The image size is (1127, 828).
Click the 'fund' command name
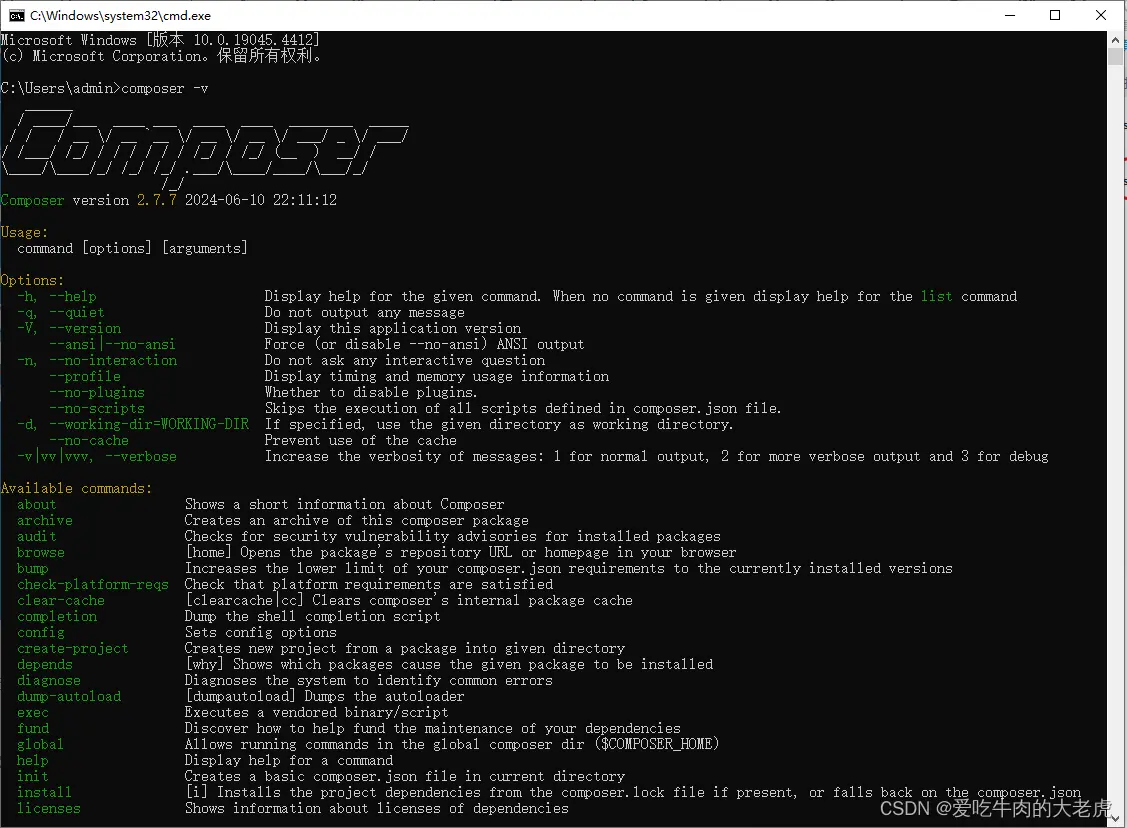click(x=33, y=729)
